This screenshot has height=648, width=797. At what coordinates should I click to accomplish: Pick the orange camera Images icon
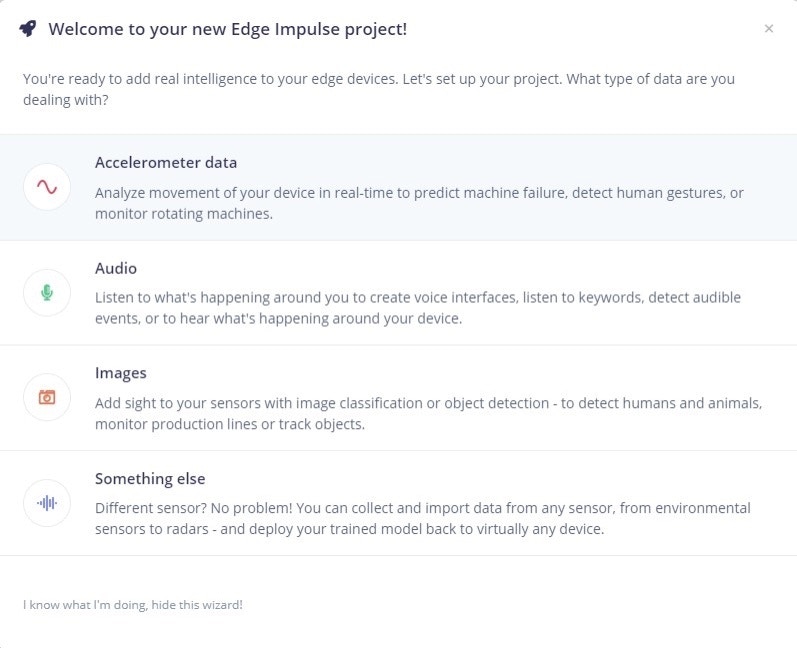coord(47,397)
